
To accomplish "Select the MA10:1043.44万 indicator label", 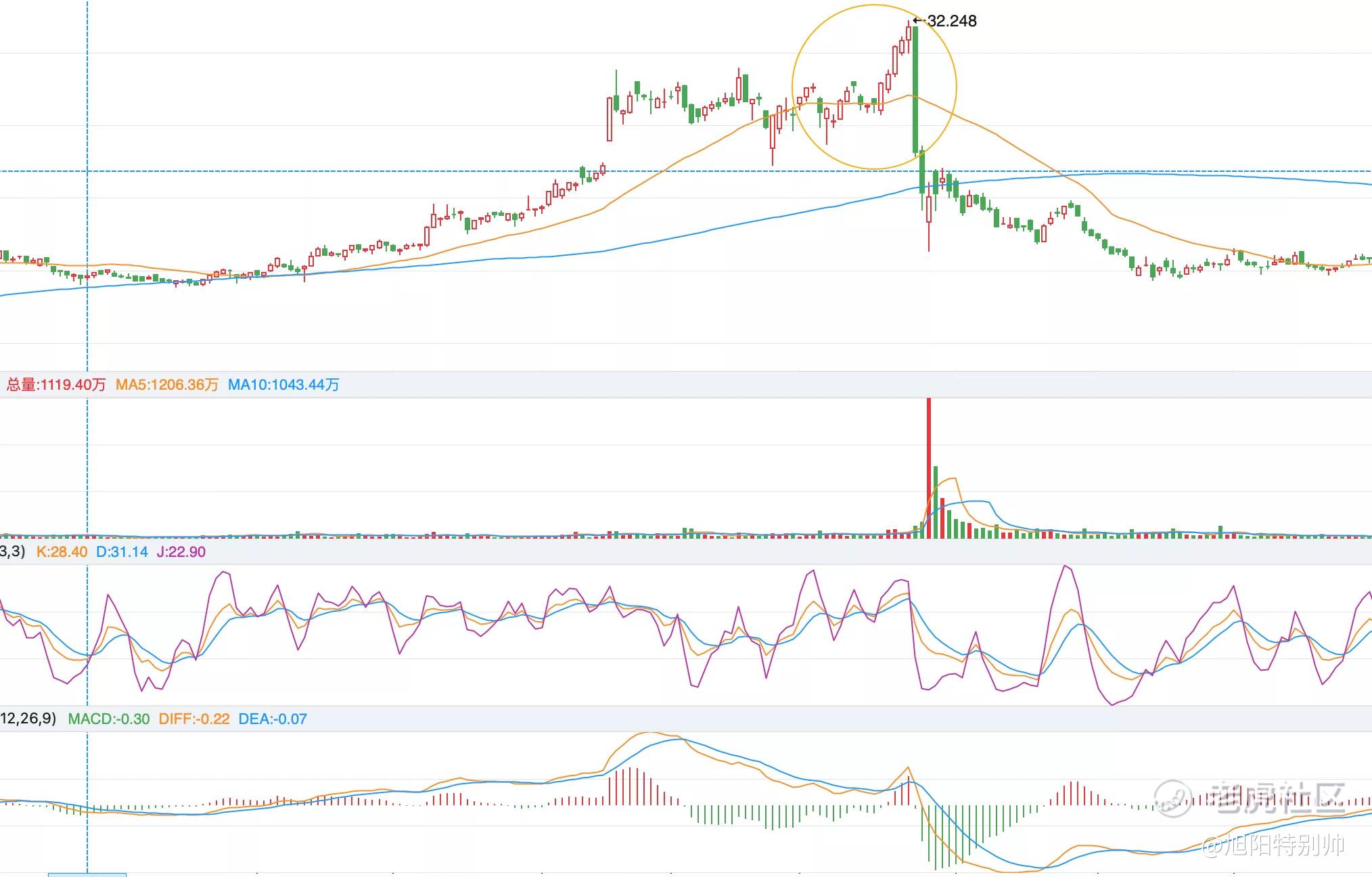I will (x=283, y=385).
